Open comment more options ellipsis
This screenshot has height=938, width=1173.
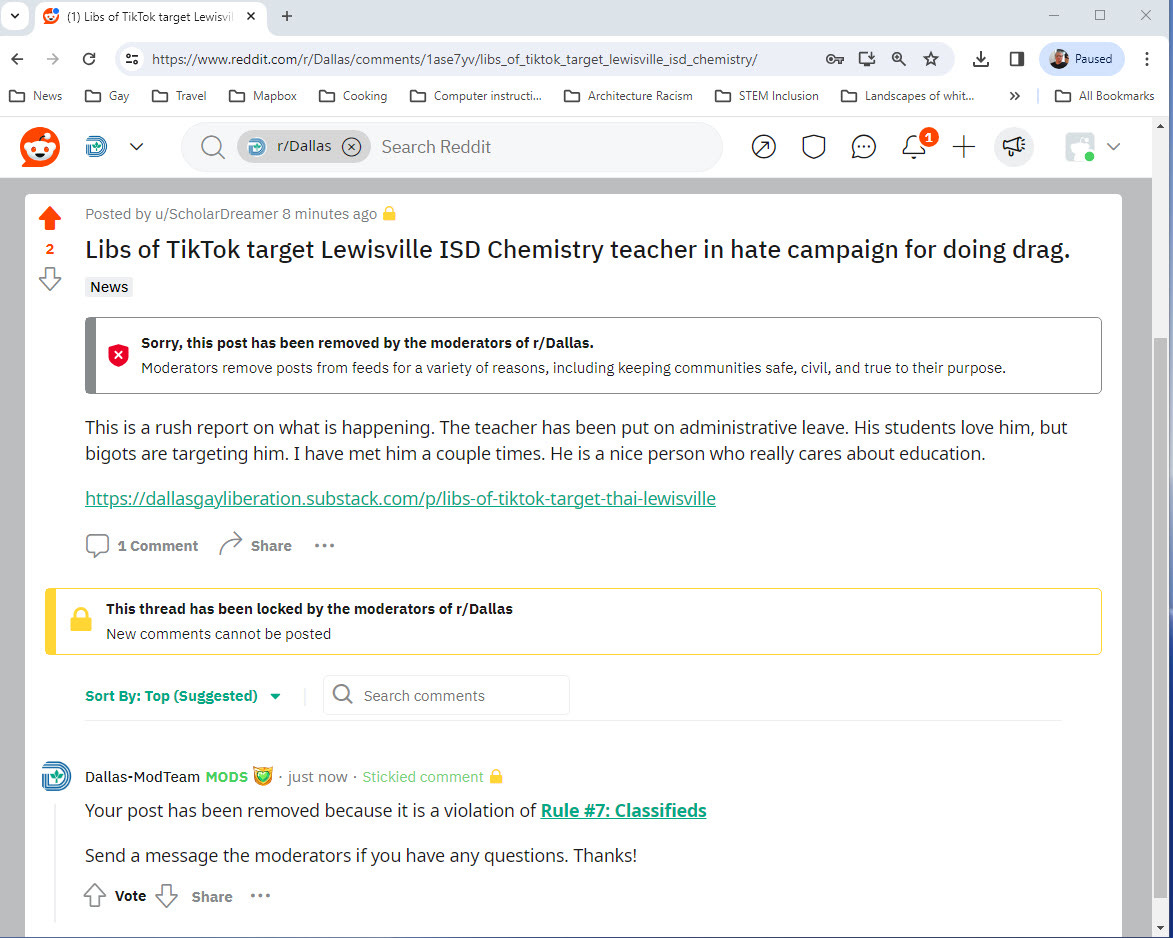click(x=260, y=895)
